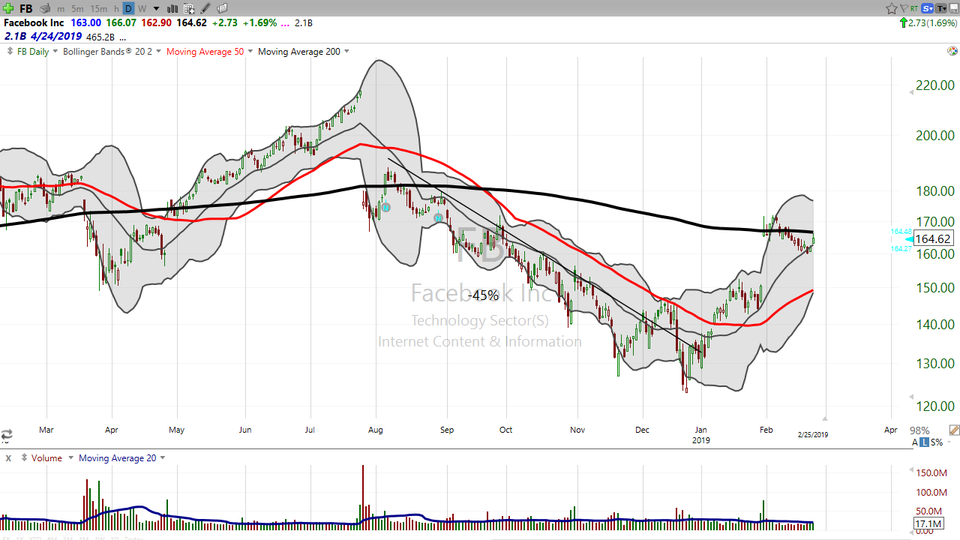This screenshot has height=540, width=960.
Task: Click the Volume pane move handle
Action: (x=24, y=458)
